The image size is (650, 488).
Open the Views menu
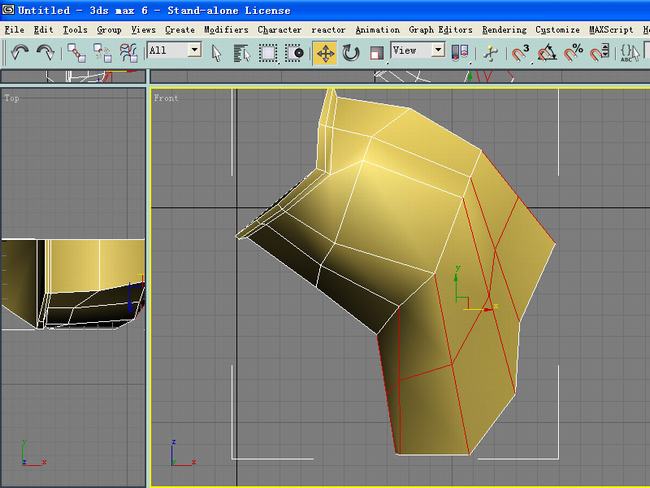(x=143, y=30)
